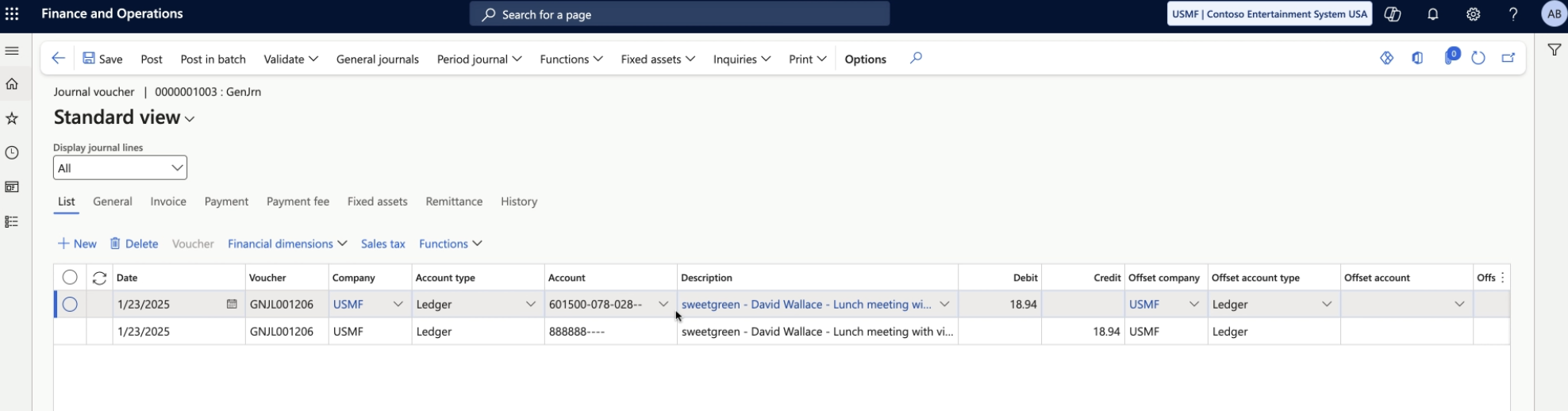Click the grid refresh icon in header

99,278
